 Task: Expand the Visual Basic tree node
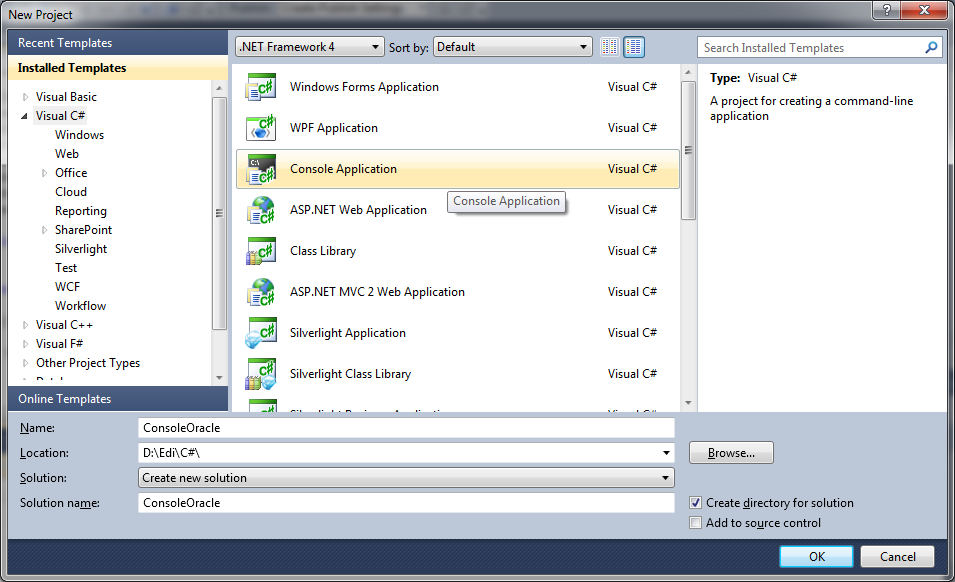pos(25,97)
